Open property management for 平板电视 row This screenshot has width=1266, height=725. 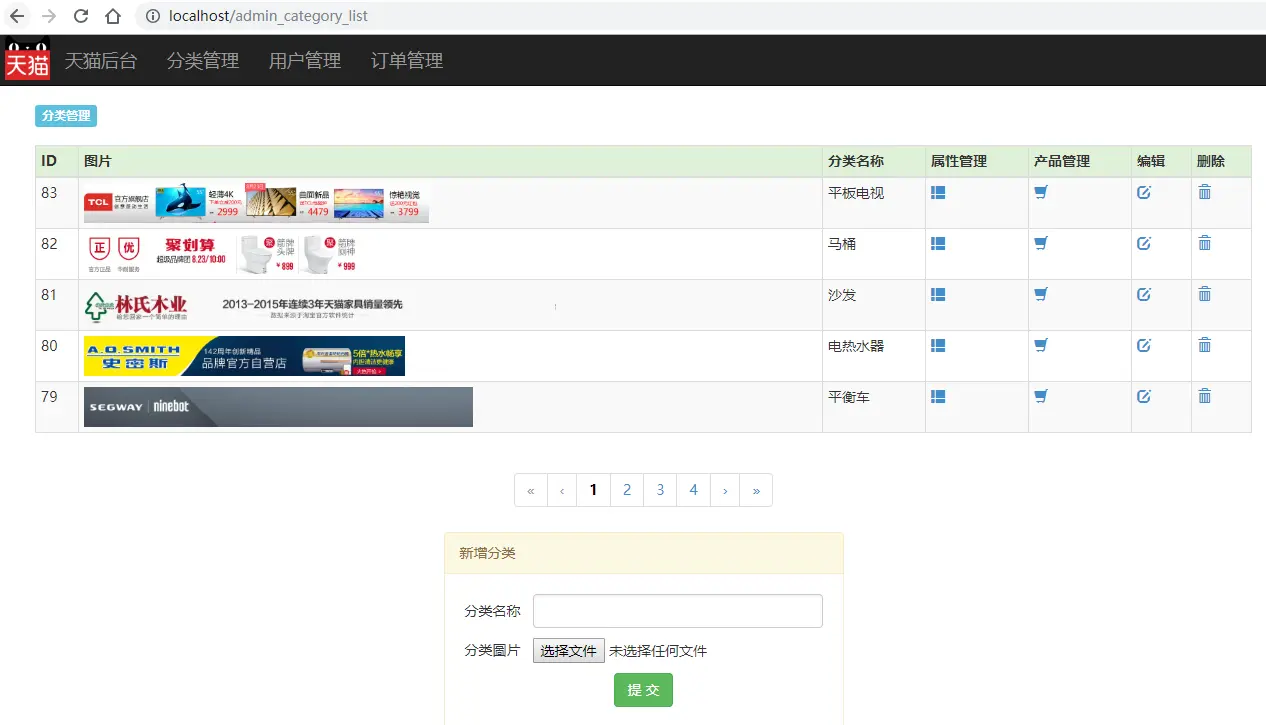938,192
